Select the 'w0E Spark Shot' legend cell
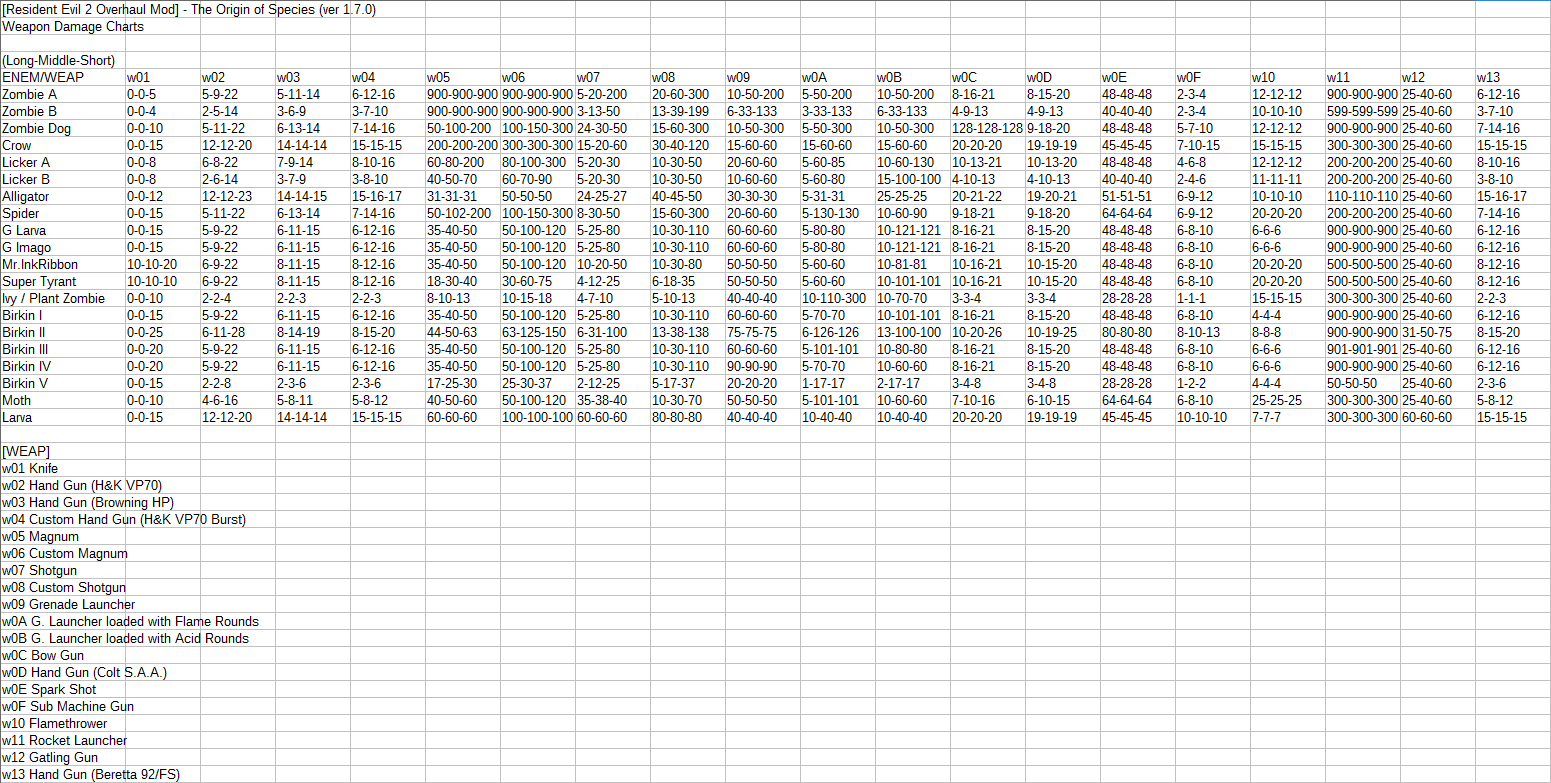The image size is (1551, 783). [x=63, y=689]
